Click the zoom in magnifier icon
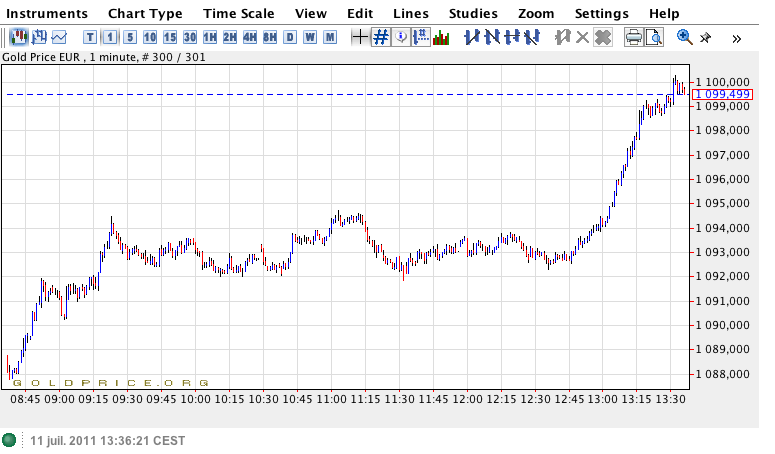The width and height of the screenshot is (775, 454). tap(685, 38)
